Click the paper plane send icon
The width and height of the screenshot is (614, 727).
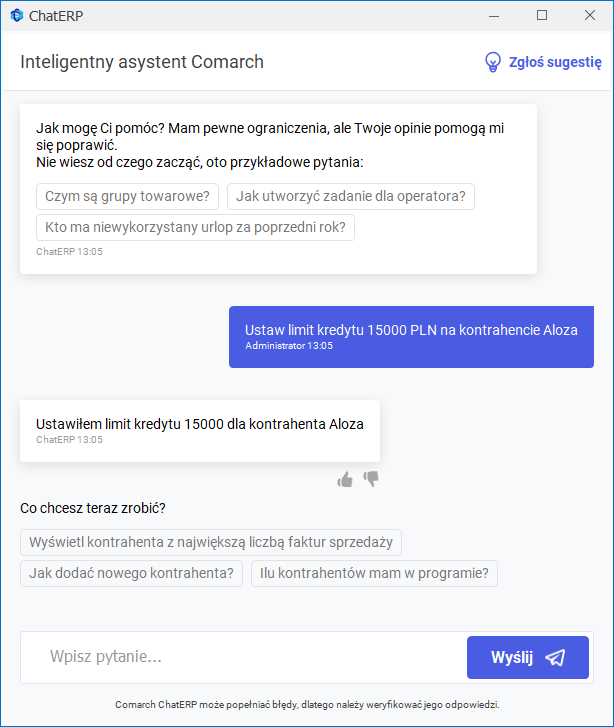(x=555, y=657)
